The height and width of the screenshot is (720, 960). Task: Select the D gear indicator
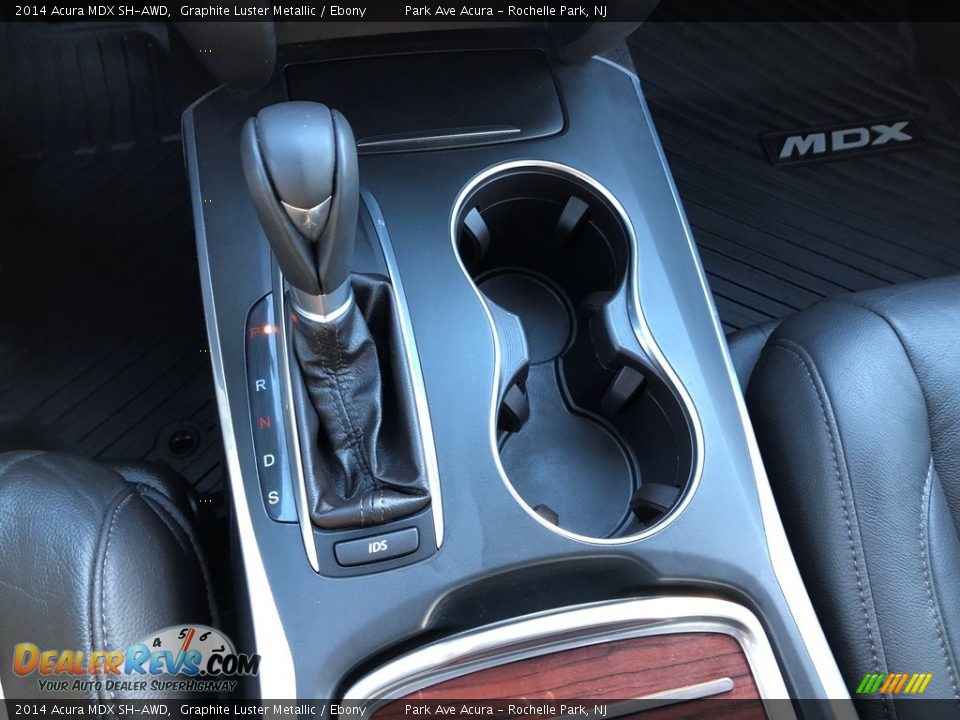click(269, 460)
